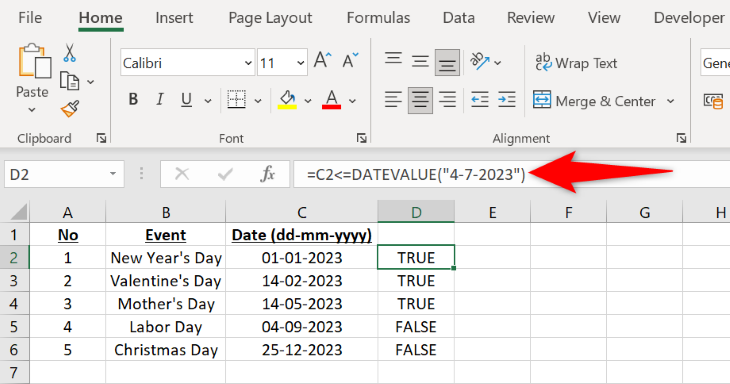
Task: Open the Orientation text-rotation icon
Action: point(480,61)
